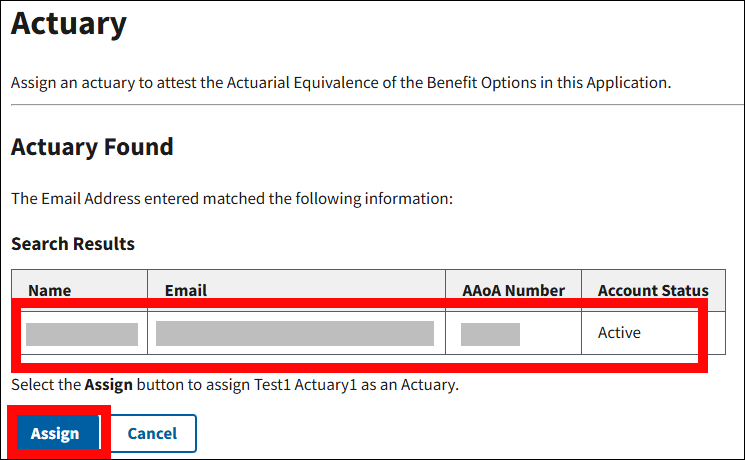Click the bold Assign word in instructions
This screenshot has height=460, width=745.
tap(108, 384)
